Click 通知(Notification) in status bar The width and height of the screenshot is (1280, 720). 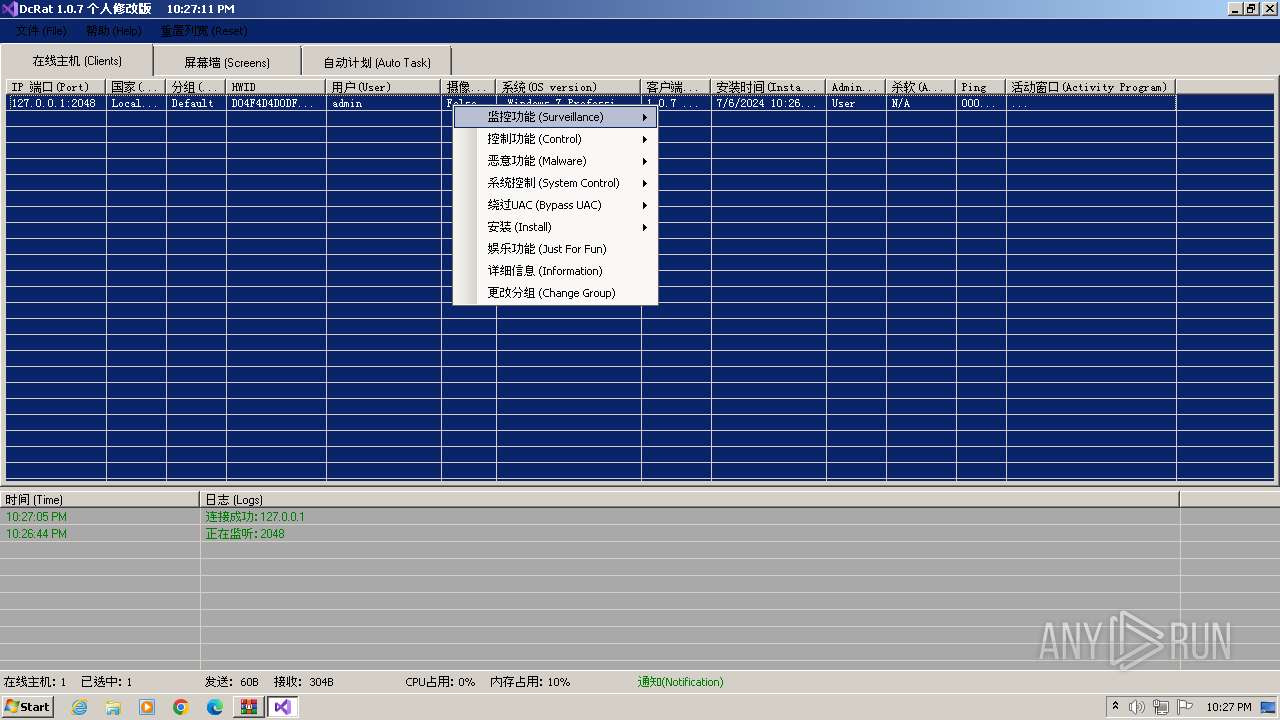[x=680, y=682]
